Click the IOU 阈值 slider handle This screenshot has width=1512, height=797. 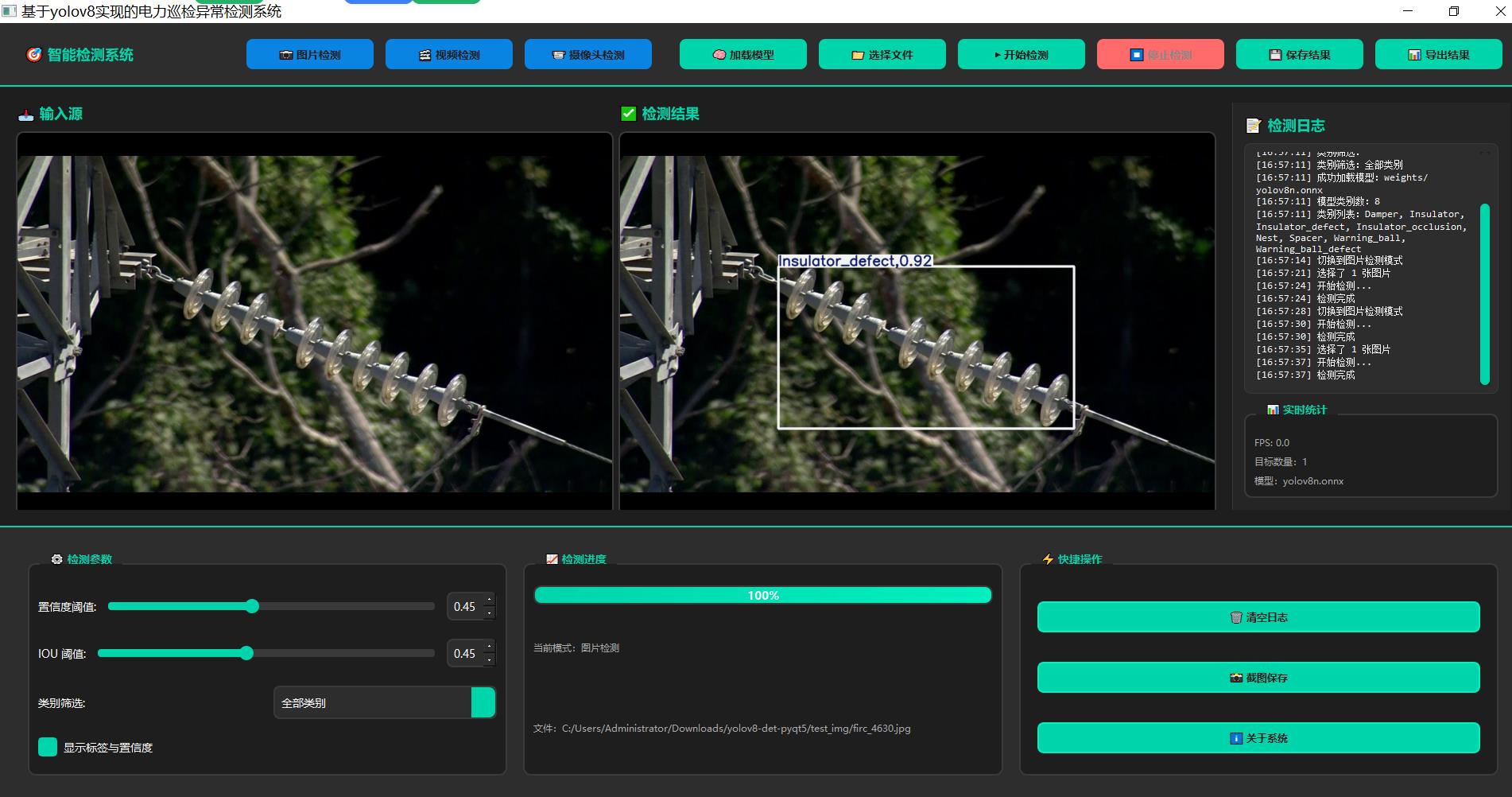246,653
